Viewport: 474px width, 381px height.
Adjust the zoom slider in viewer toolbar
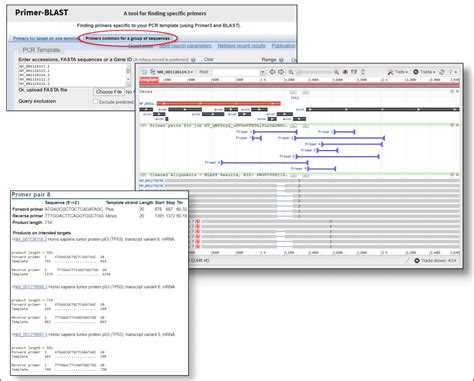tap(313, 72)
